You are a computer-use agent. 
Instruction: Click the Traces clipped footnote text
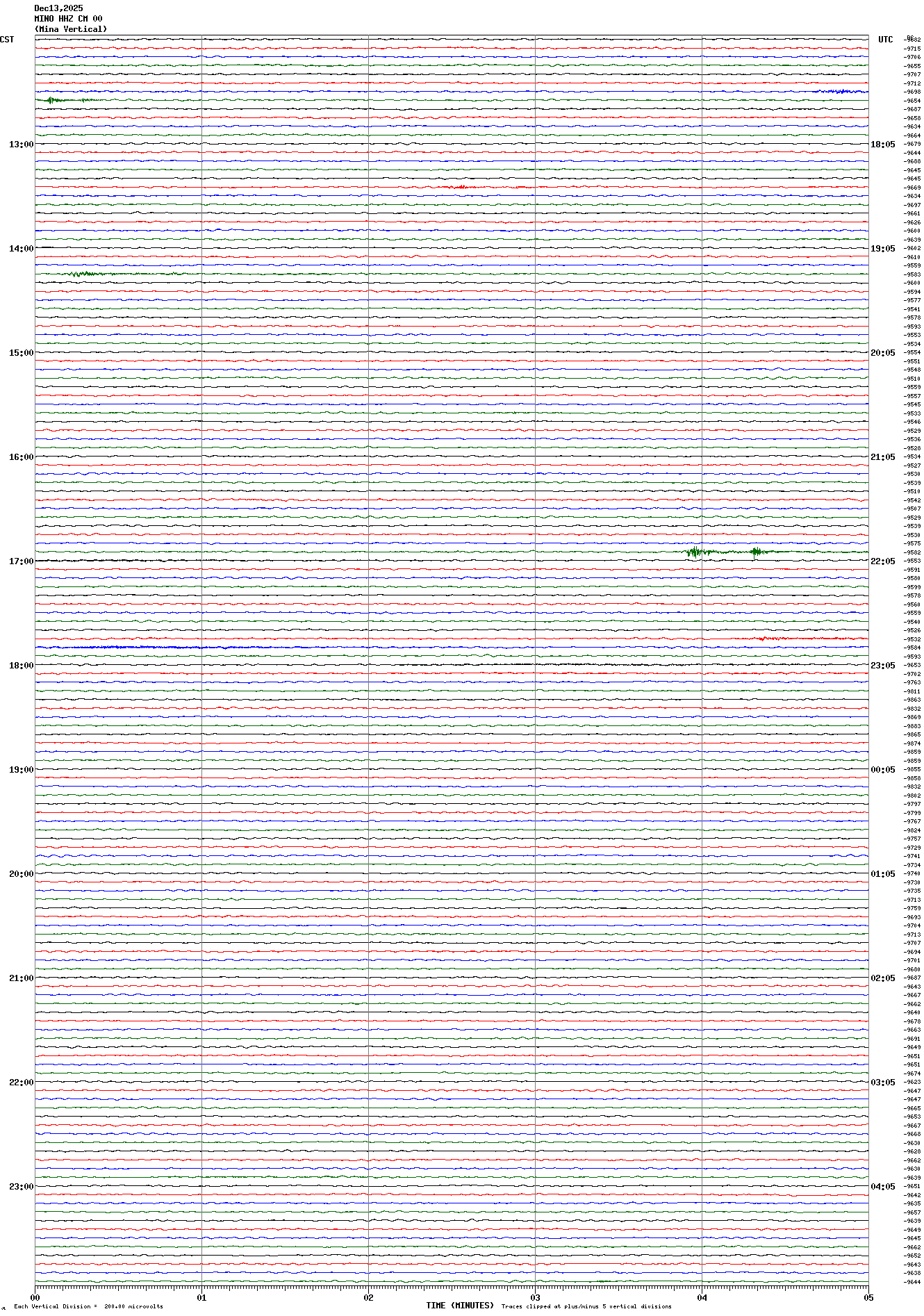[586, 1306]
